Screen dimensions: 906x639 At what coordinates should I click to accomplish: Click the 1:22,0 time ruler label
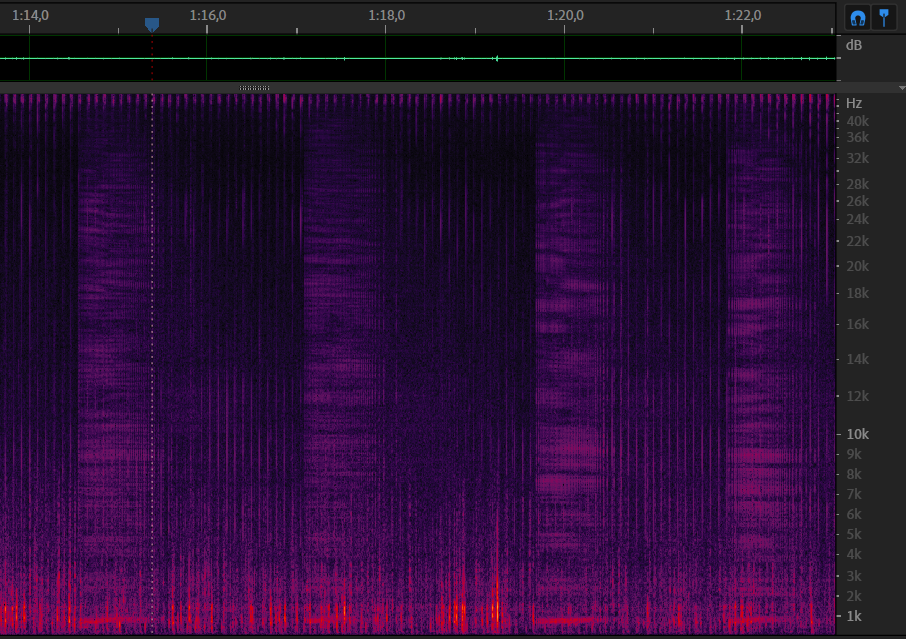[743, 15]
